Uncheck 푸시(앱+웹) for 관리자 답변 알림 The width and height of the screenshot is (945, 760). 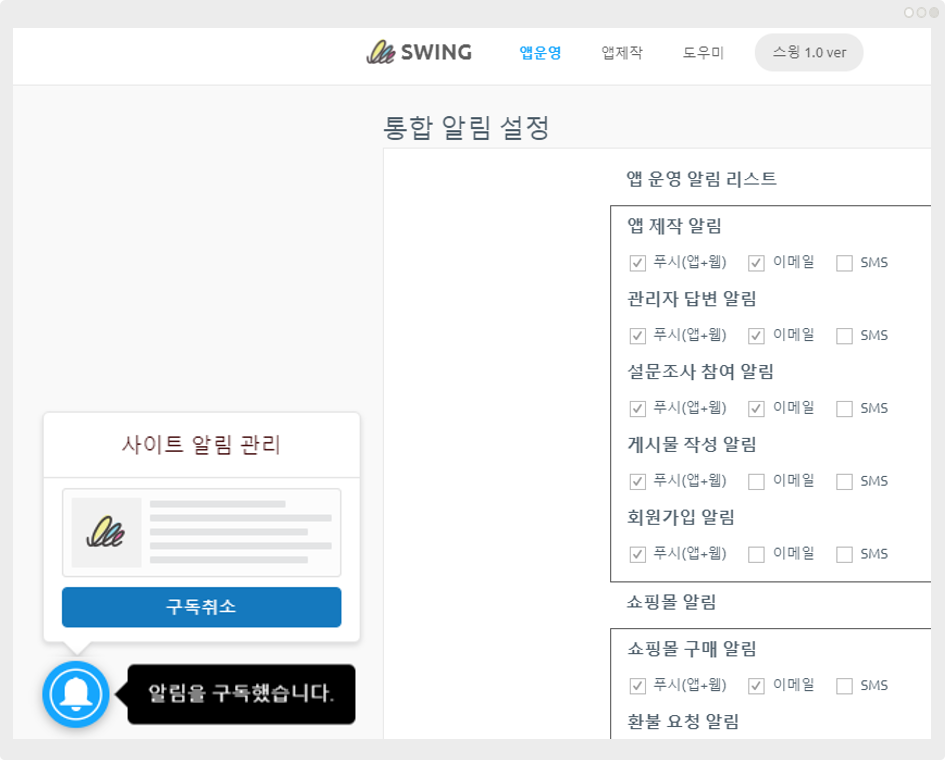(637, 336)
